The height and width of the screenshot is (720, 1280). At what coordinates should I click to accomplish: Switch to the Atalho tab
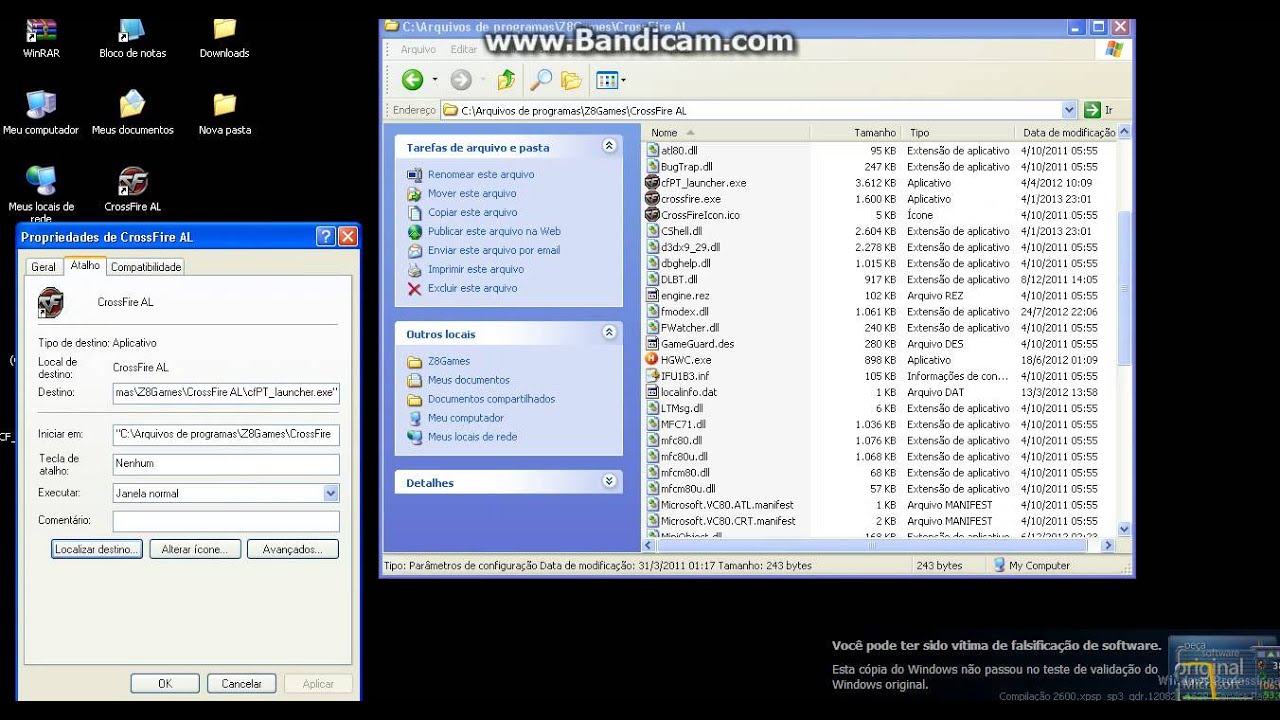pos(85,266)
